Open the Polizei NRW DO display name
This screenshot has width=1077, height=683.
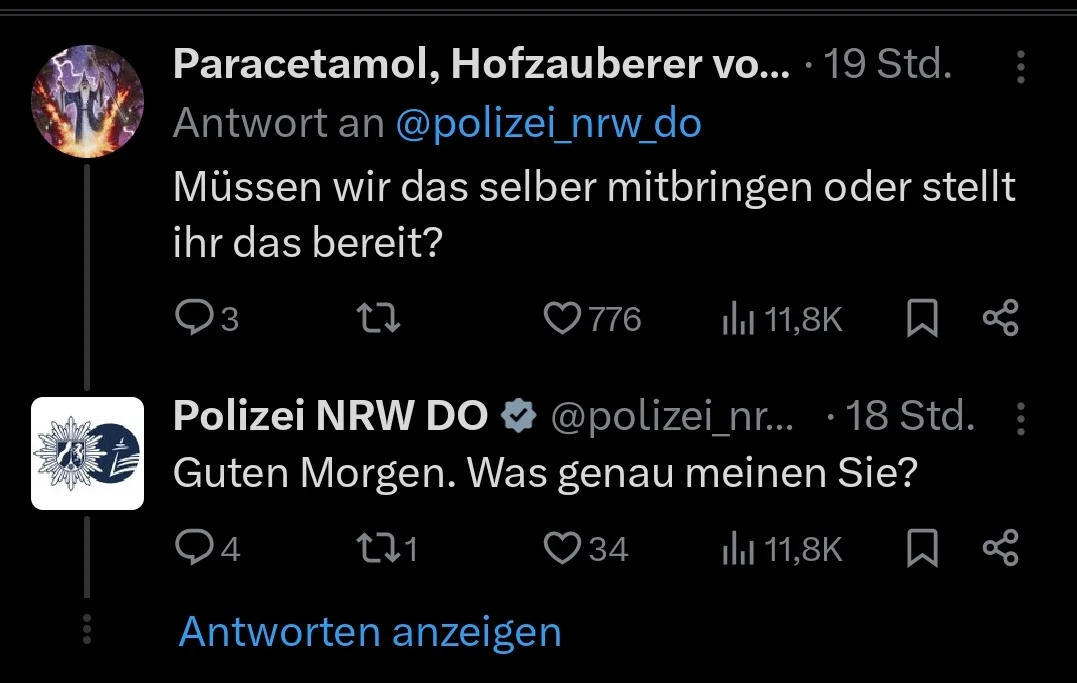tap(330, 416)
